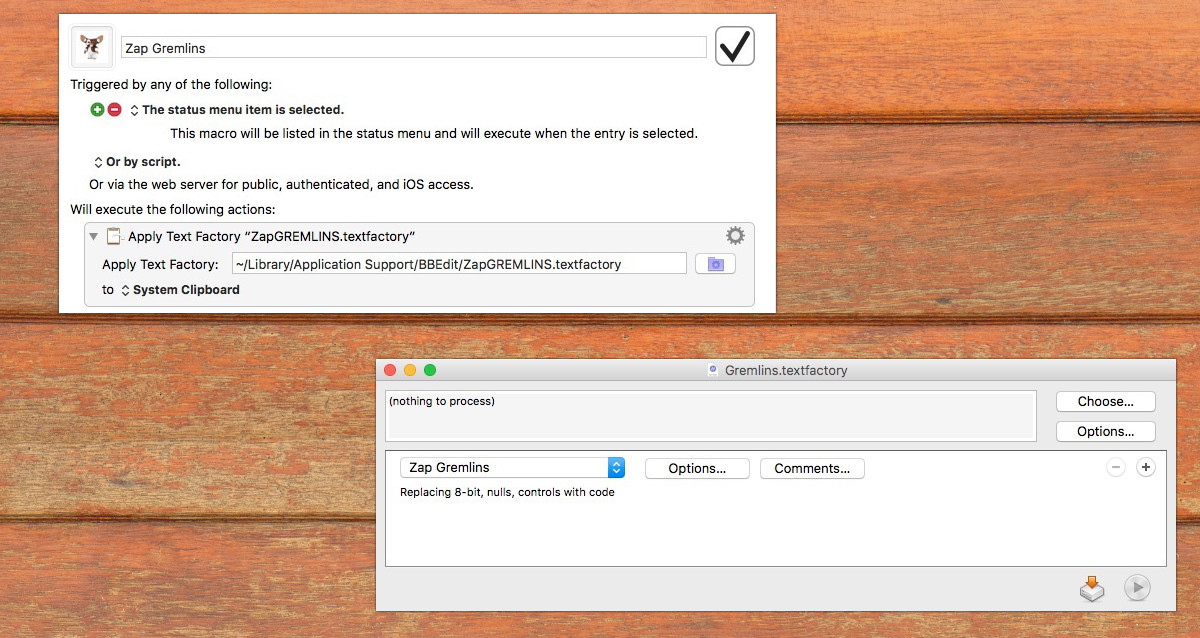This screenshot has width=1200, height=638.
Task: Click the 'Or via the web server' text
Action: coord(281,185)
